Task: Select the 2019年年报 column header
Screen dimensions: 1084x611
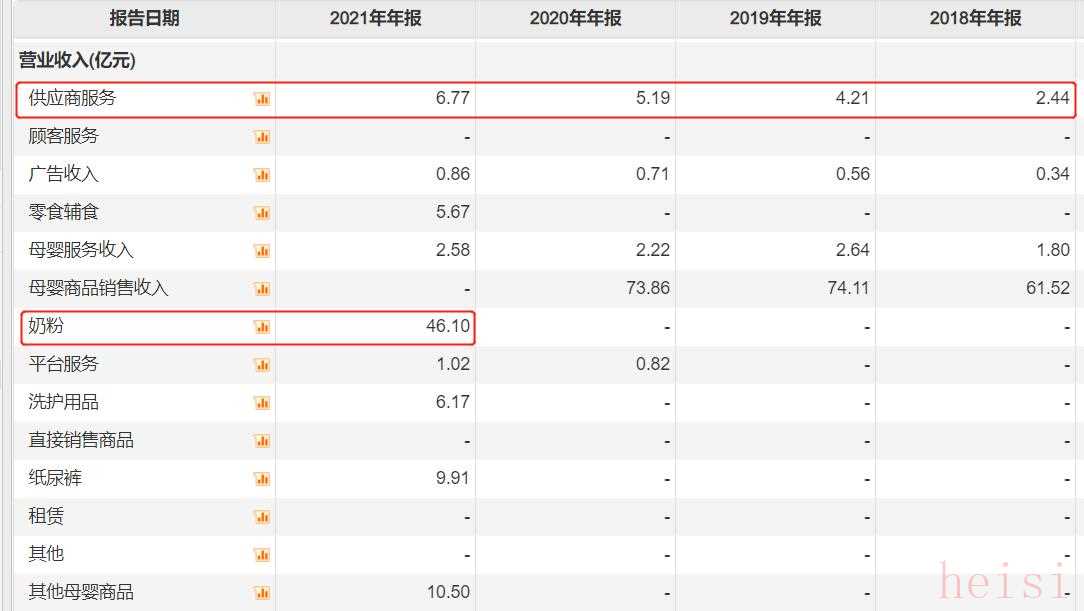Action: [775, 18]
